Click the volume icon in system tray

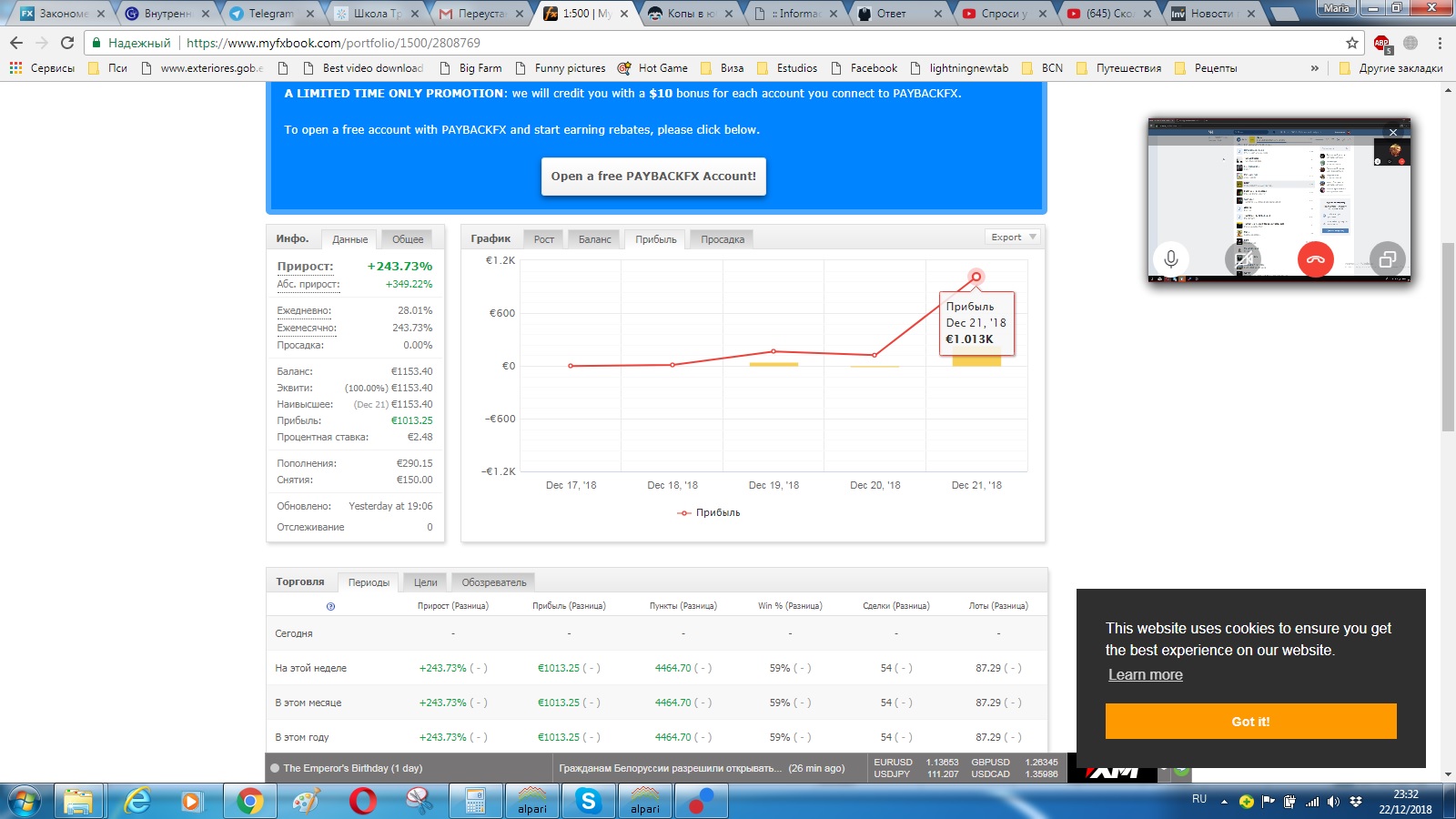tap(1333, 802)
